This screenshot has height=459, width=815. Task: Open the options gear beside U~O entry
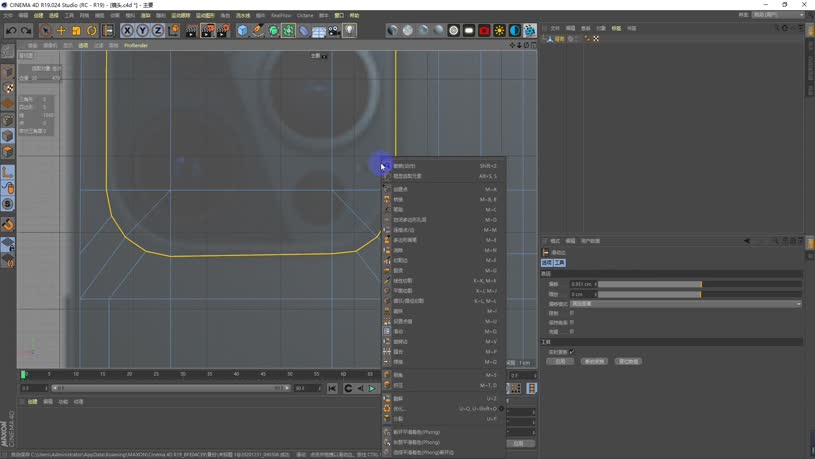point(502,409)
